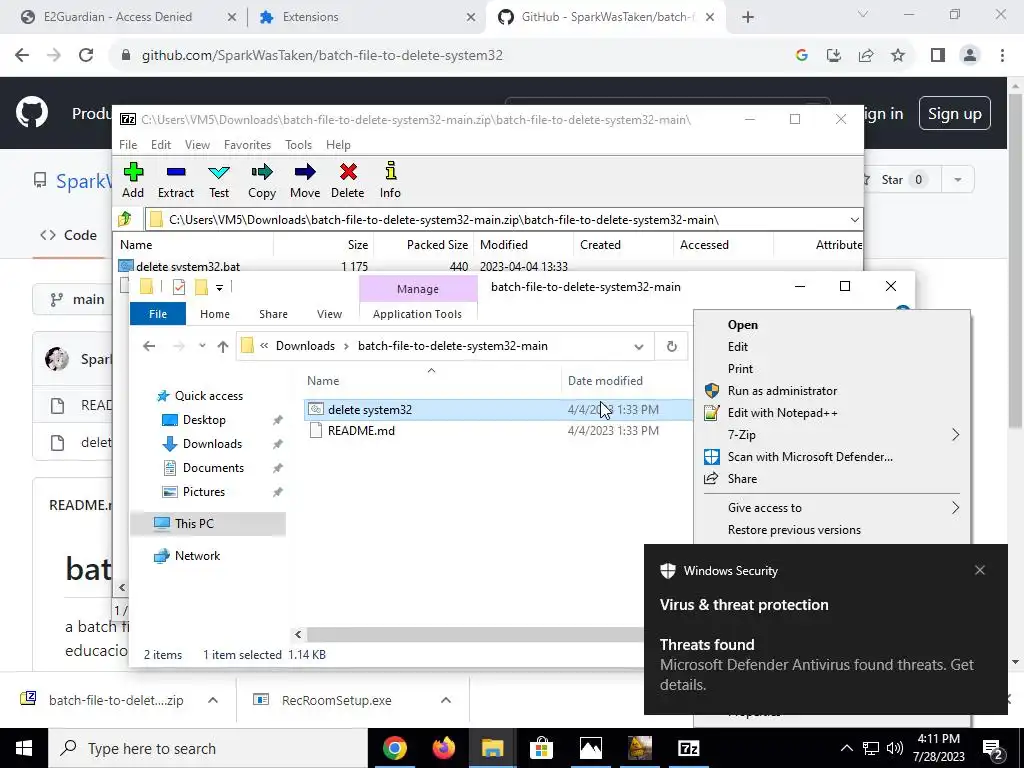Click the taskbar search box
The height and width of the screenshot is (768, 1024).
208,748
